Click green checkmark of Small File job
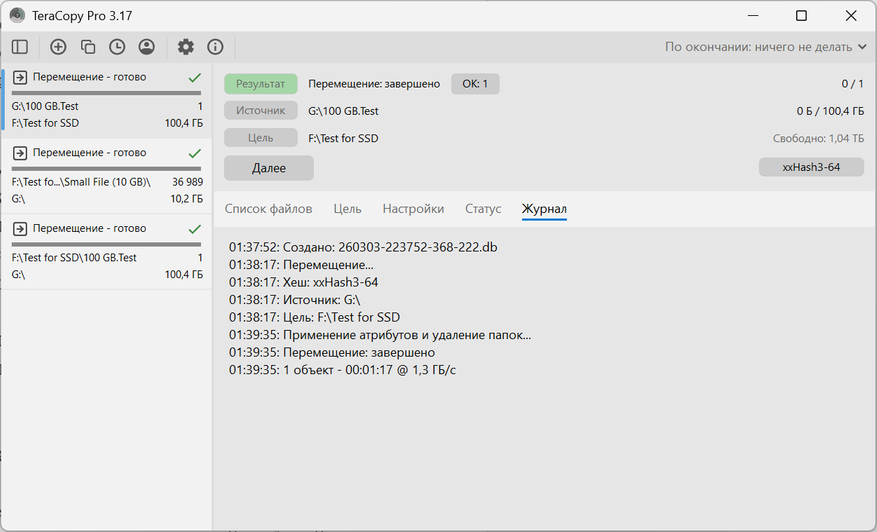Image resolution: width=877 pixels, height=532 pixels. pyautogui.click(x=195, y=153)
